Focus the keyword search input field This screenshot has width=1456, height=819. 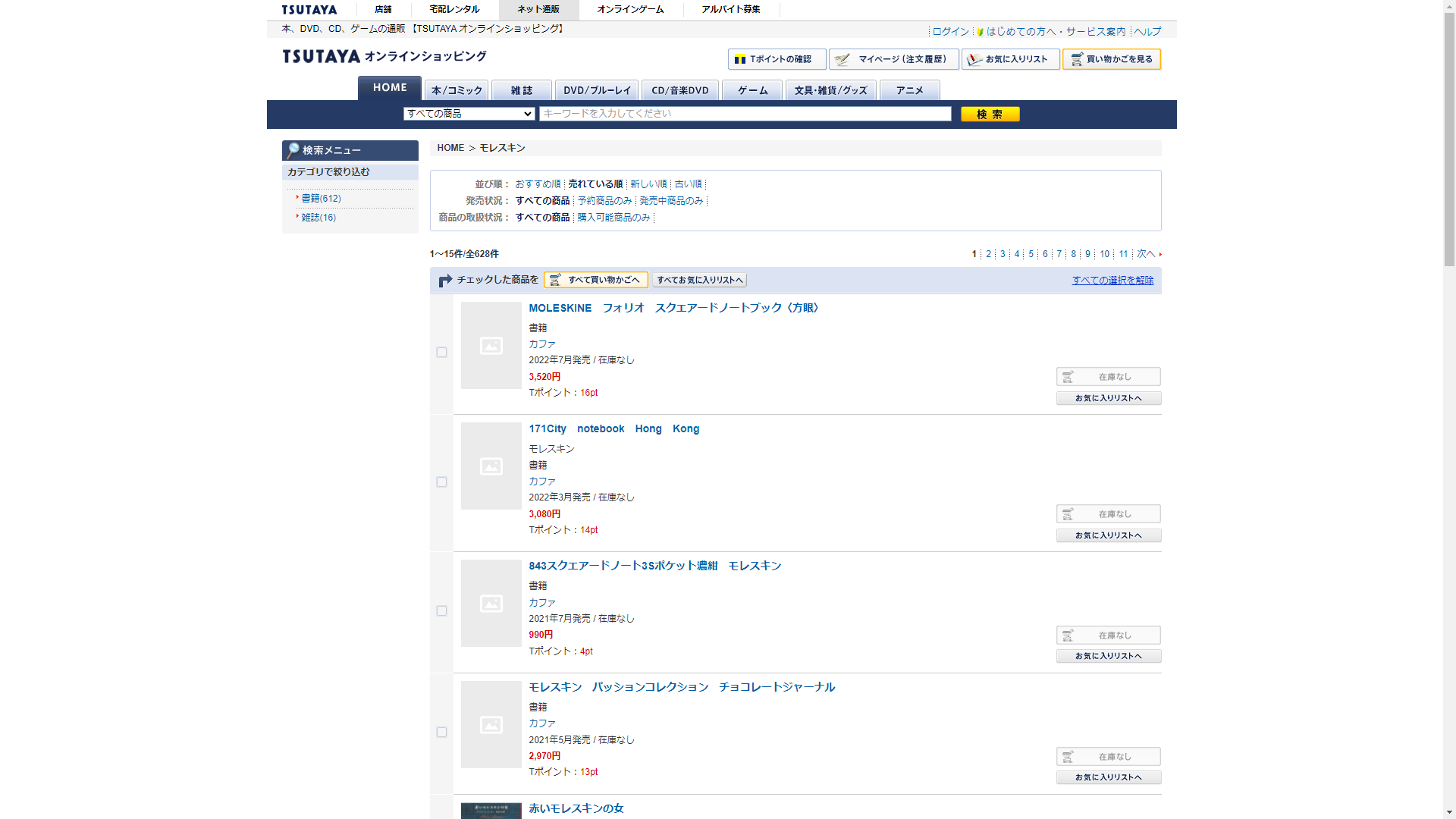pyautogui.click(x=745, y=114)
